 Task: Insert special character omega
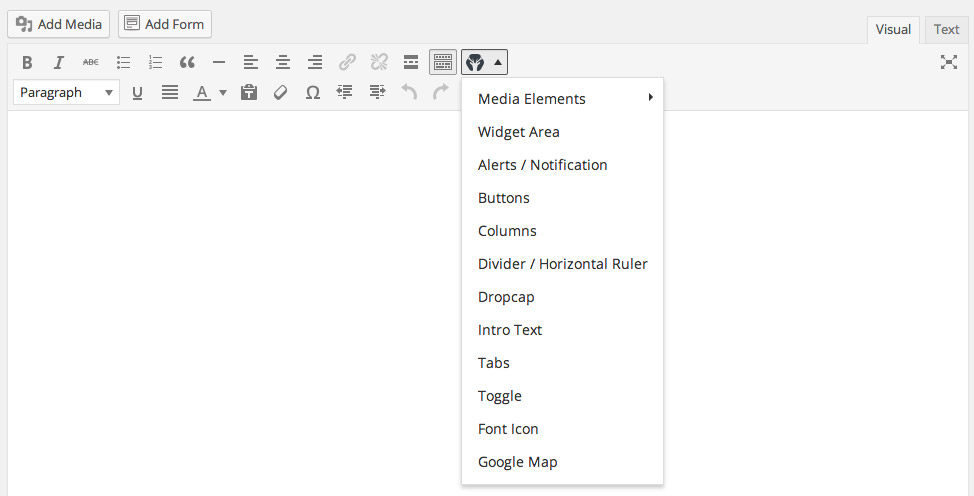[313, 93]
